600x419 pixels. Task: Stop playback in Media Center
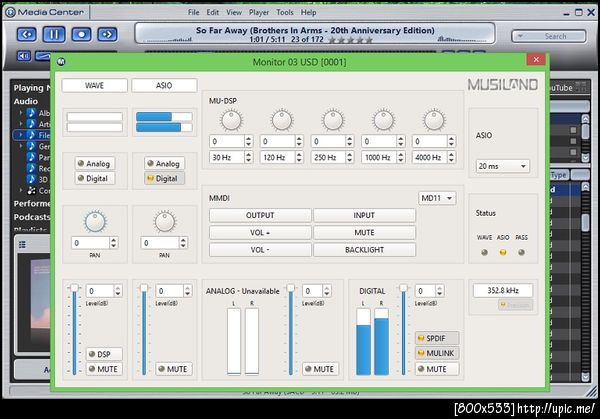pos(81,34)
